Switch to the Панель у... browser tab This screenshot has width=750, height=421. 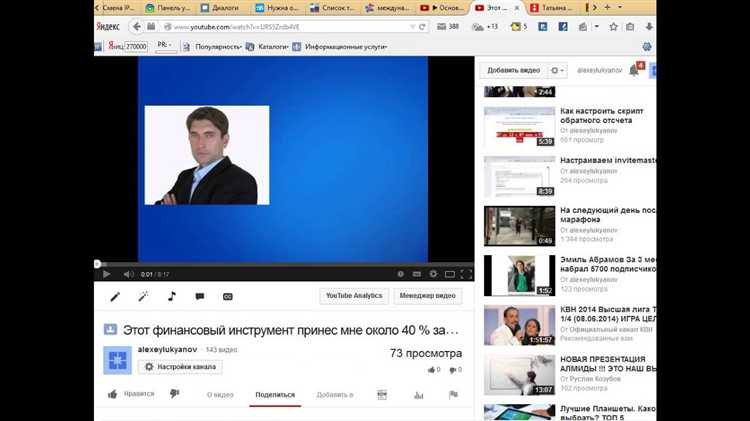(x=168, y=8)
